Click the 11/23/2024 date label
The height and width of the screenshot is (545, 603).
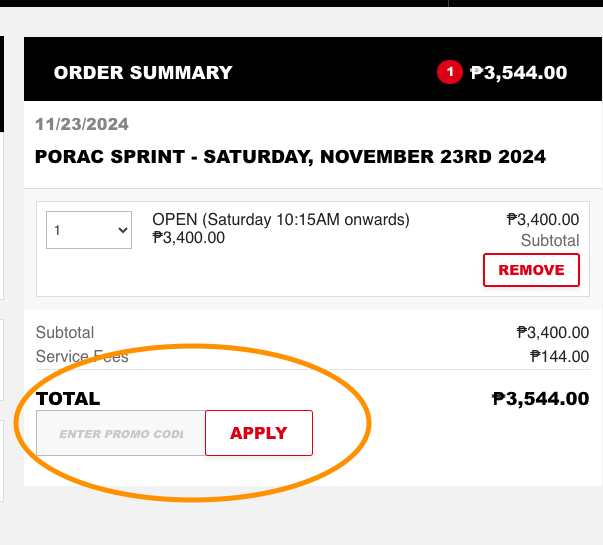click(x=82, y=124)
